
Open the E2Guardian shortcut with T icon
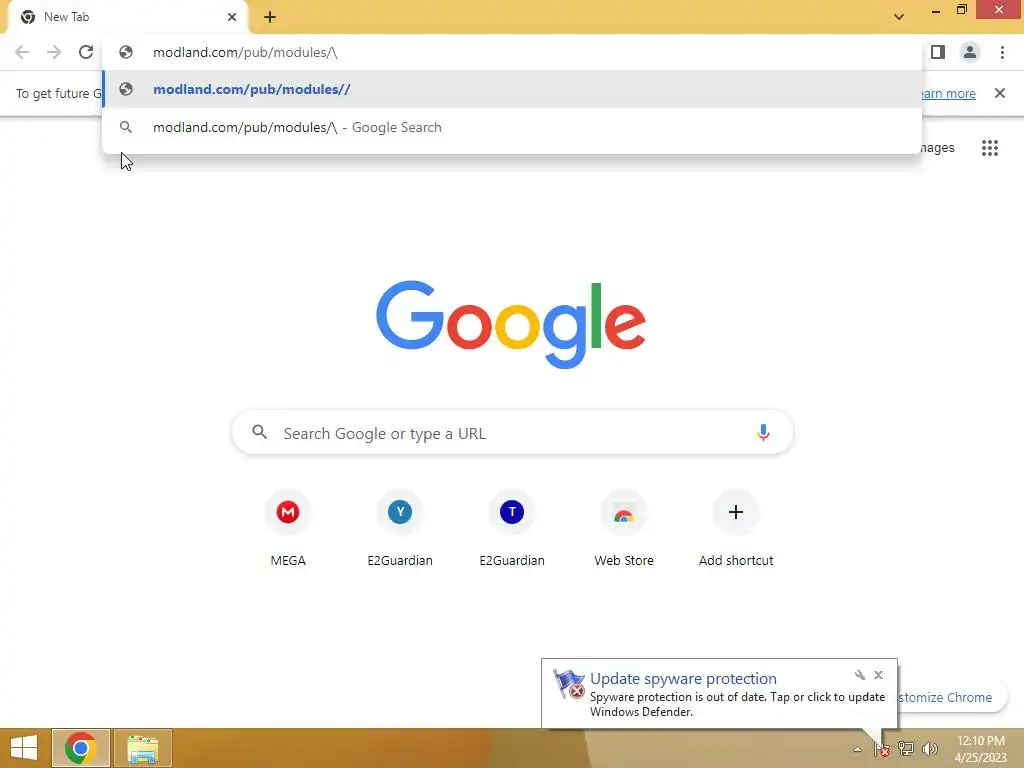click(x=512, y=527)
